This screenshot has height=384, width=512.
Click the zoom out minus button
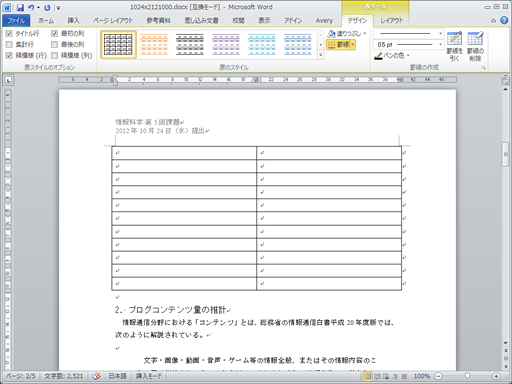(439, 376)
